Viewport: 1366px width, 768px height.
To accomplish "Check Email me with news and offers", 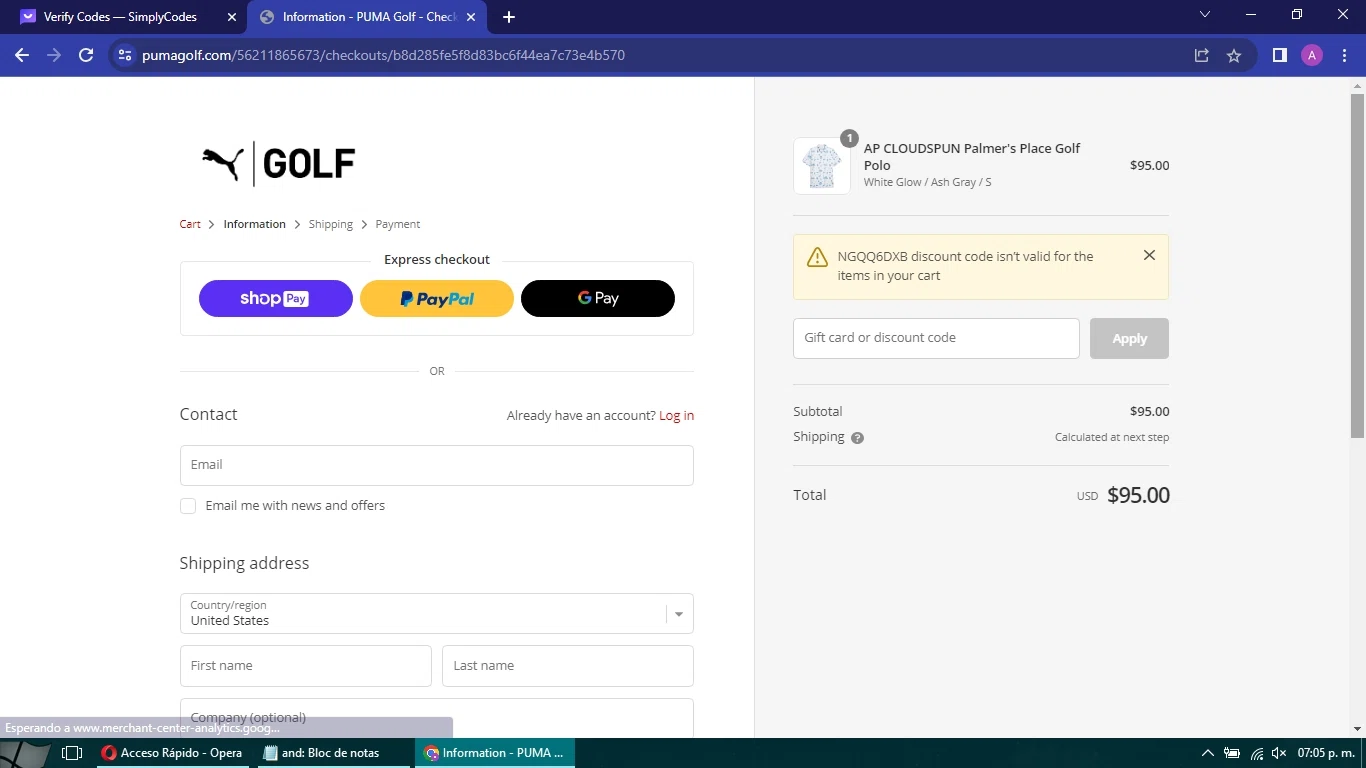I will pyautogui.click(x=188, y=506).
